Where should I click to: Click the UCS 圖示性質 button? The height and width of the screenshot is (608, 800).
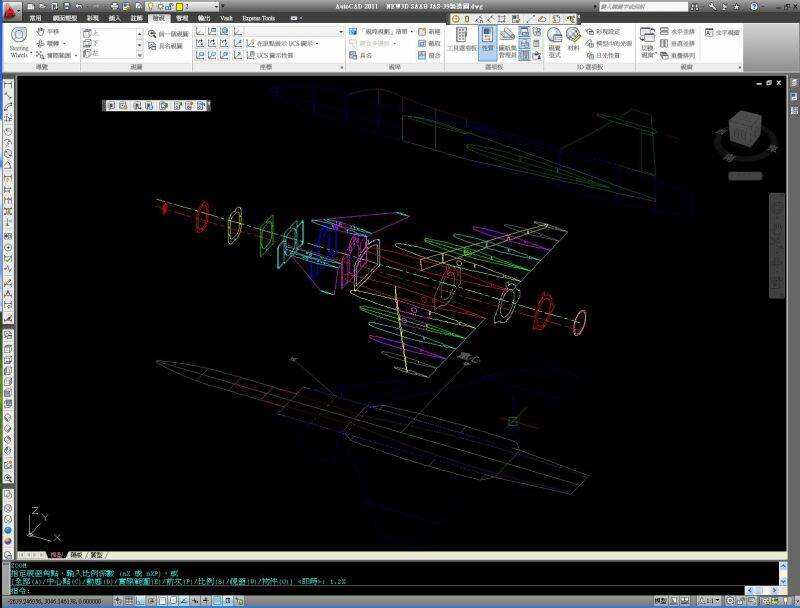coord(269,55)
